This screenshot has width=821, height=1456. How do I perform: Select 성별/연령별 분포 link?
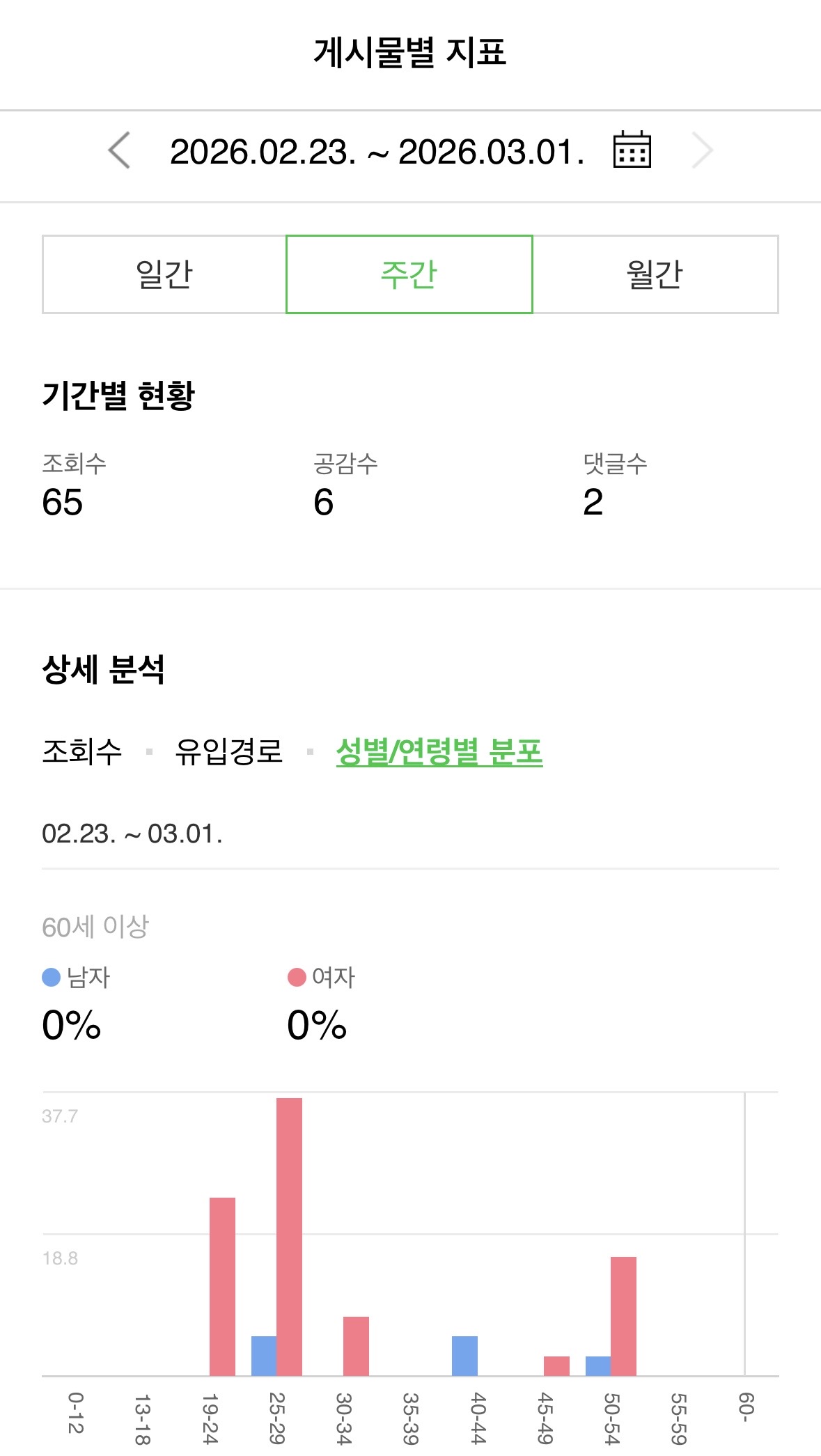tap(439, 751)
